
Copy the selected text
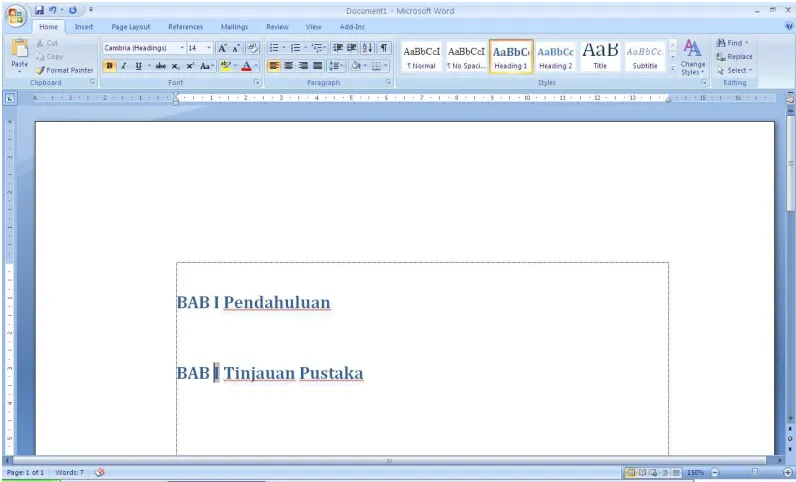(50, 56)
